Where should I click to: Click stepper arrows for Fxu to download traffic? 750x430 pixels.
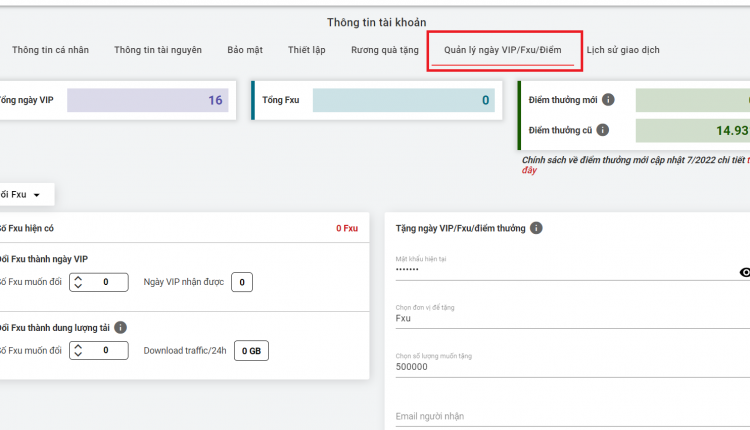78,350
